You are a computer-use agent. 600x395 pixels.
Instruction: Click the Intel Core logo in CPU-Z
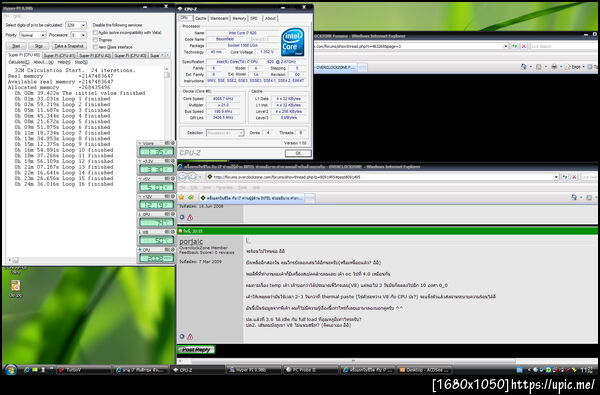(x=293, y=42)
